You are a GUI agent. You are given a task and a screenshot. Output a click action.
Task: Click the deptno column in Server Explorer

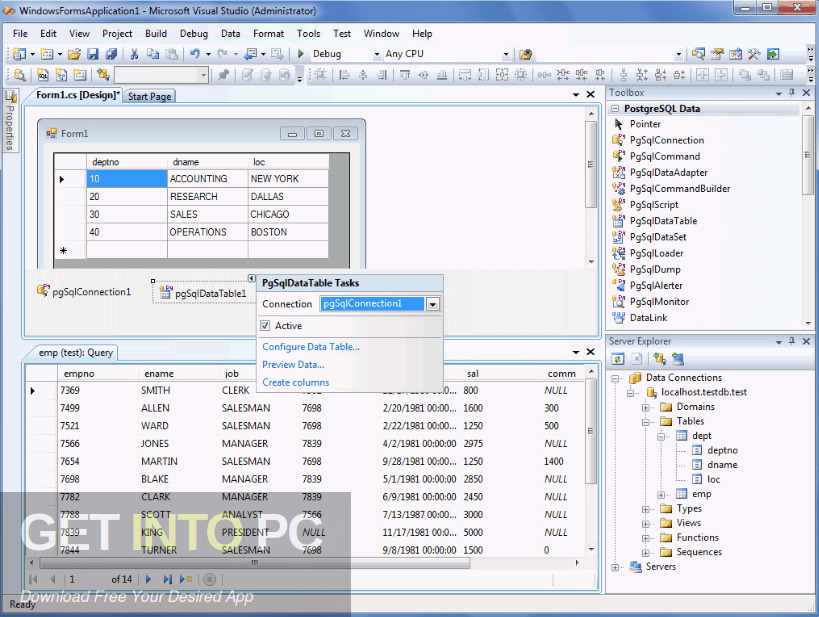point(722,450)
